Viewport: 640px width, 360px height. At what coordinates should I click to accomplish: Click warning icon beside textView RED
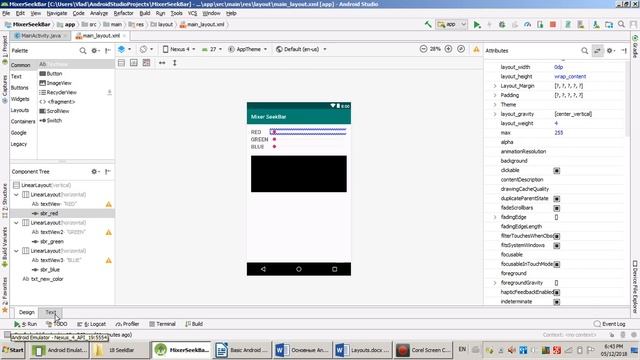(x=109, y=204)
